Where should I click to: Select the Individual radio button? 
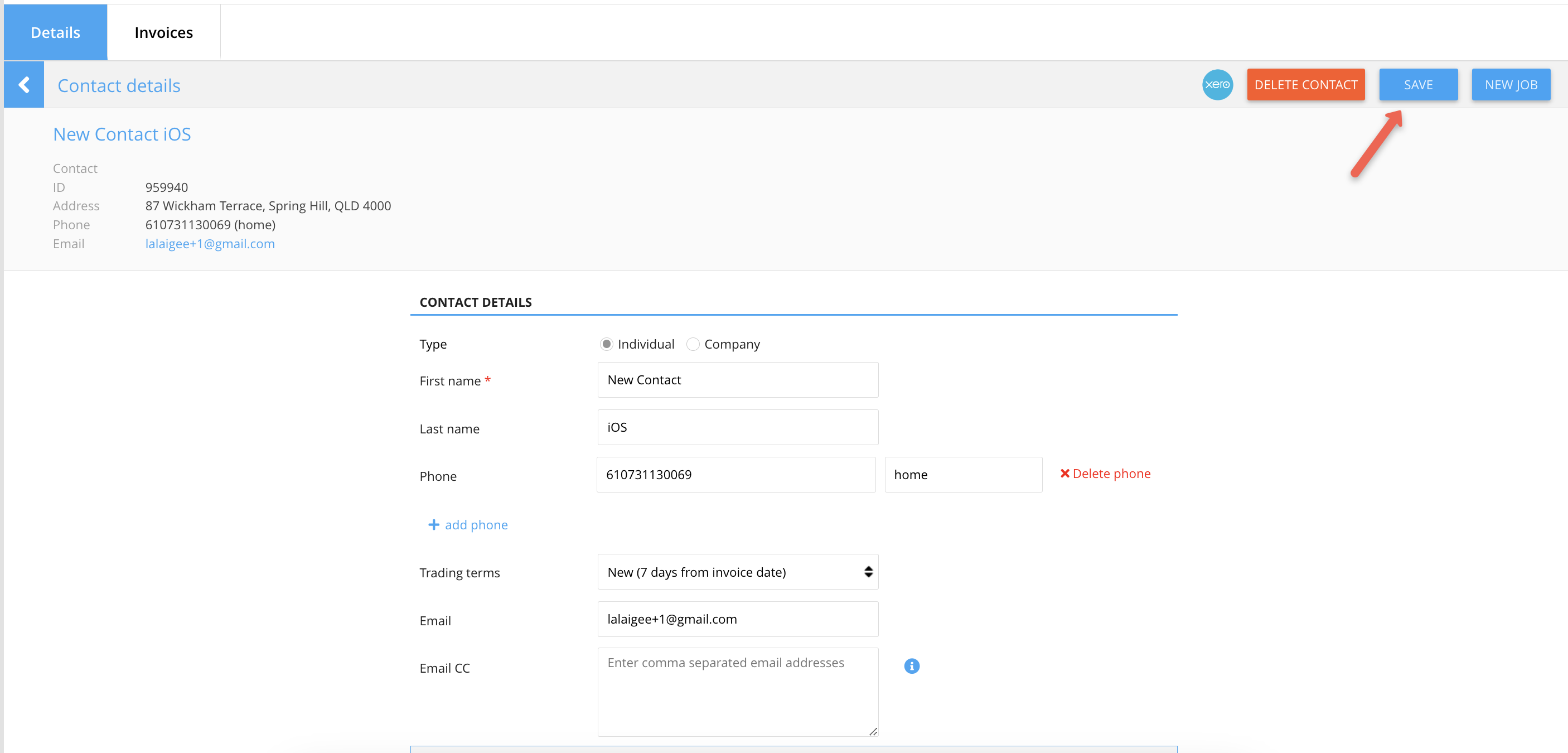coord(606,344)
